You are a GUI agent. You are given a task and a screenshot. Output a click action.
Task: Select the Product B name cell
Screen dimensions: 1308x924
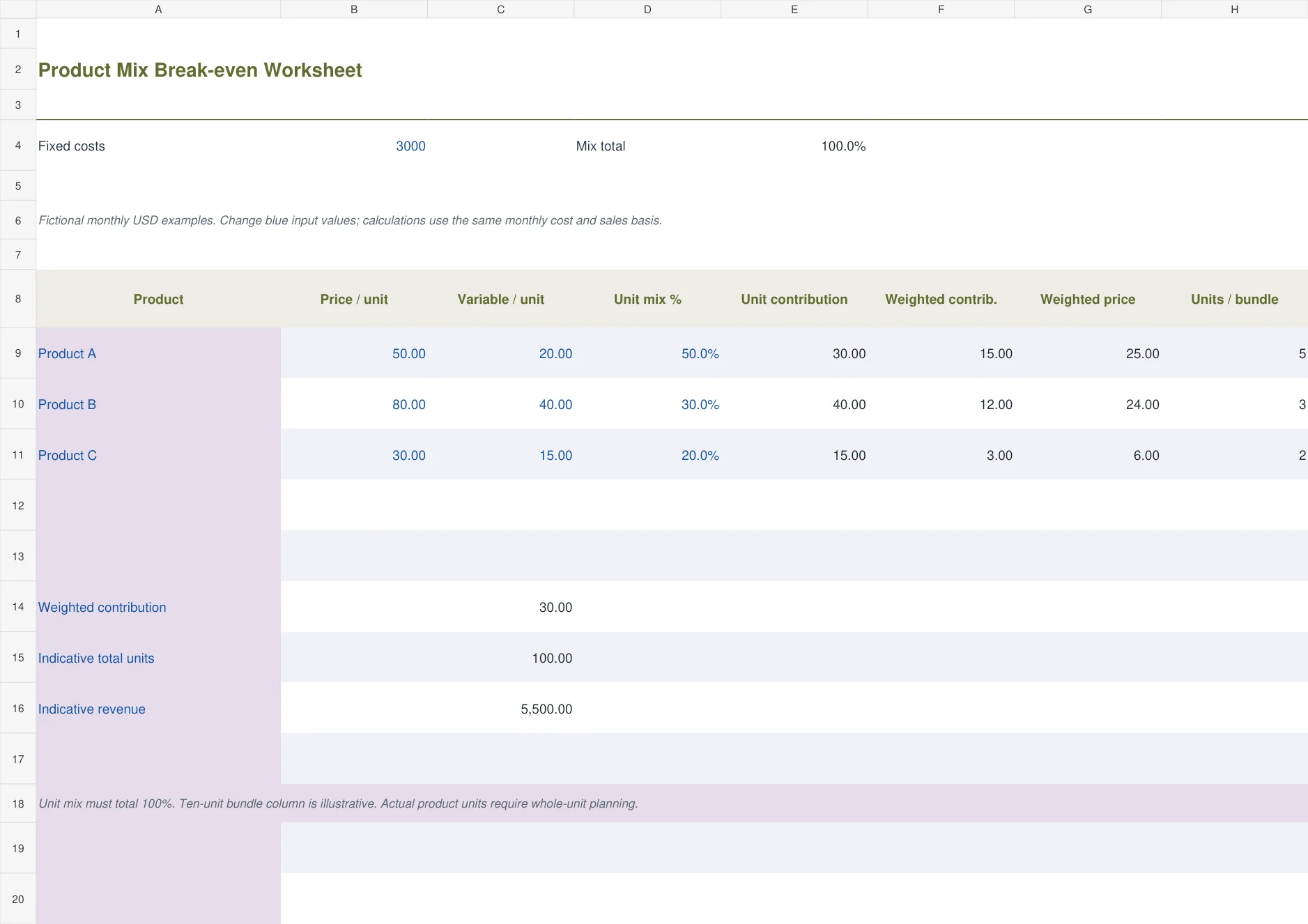[x=158, y=404]
